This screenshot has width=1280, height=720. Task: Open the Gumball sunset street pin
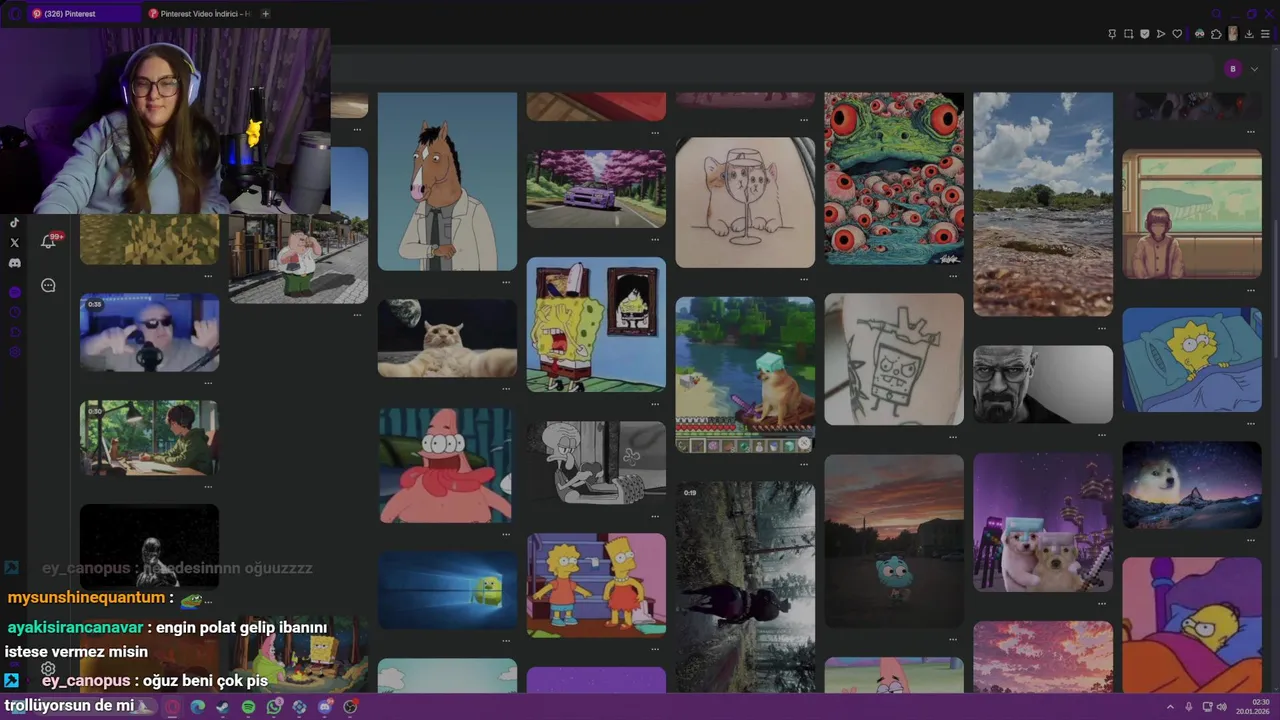[894, 541]
